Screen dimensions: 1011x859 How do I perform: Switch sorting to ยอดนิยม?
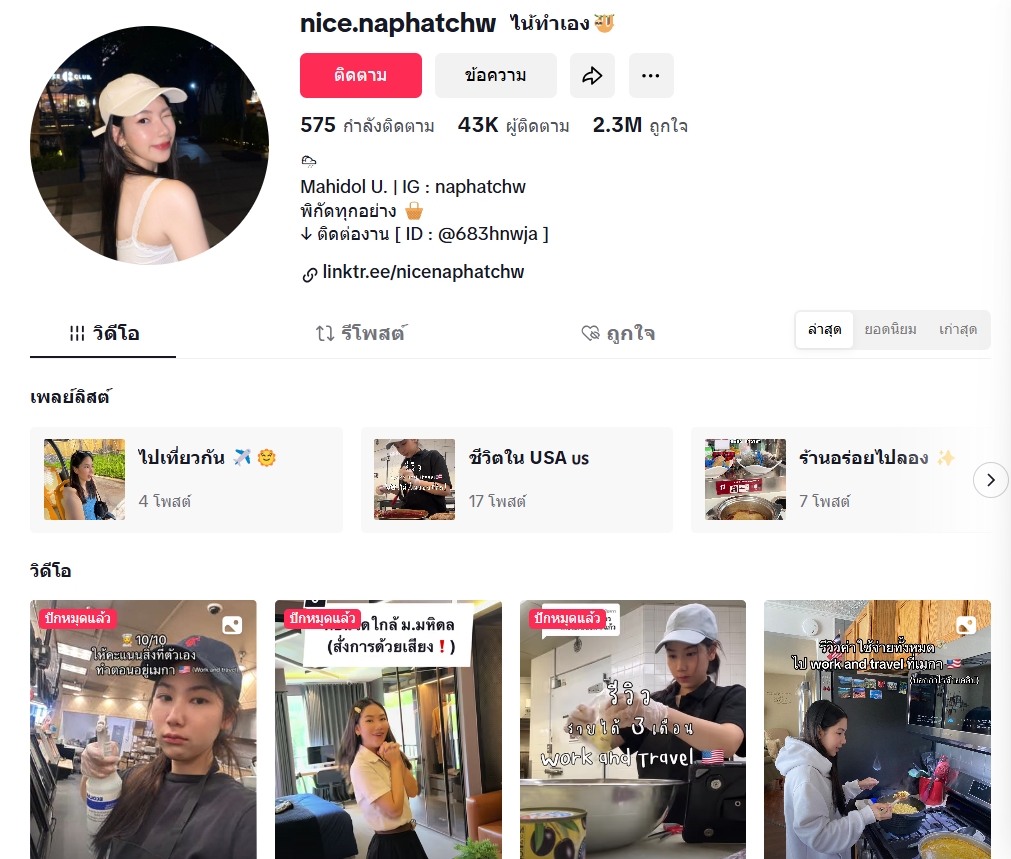tap(890, 330)
